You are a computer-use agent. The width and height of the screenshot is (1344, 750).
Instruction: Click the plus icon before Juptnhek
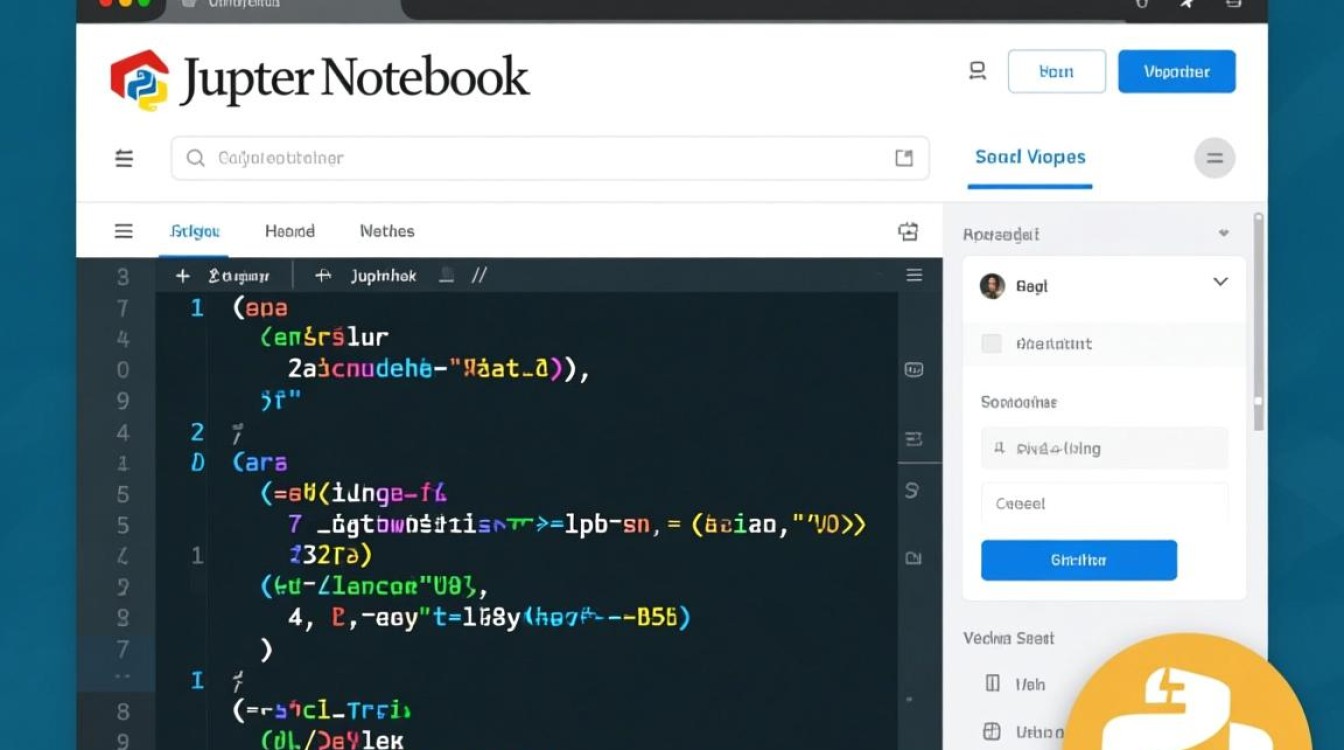[322, 276]
